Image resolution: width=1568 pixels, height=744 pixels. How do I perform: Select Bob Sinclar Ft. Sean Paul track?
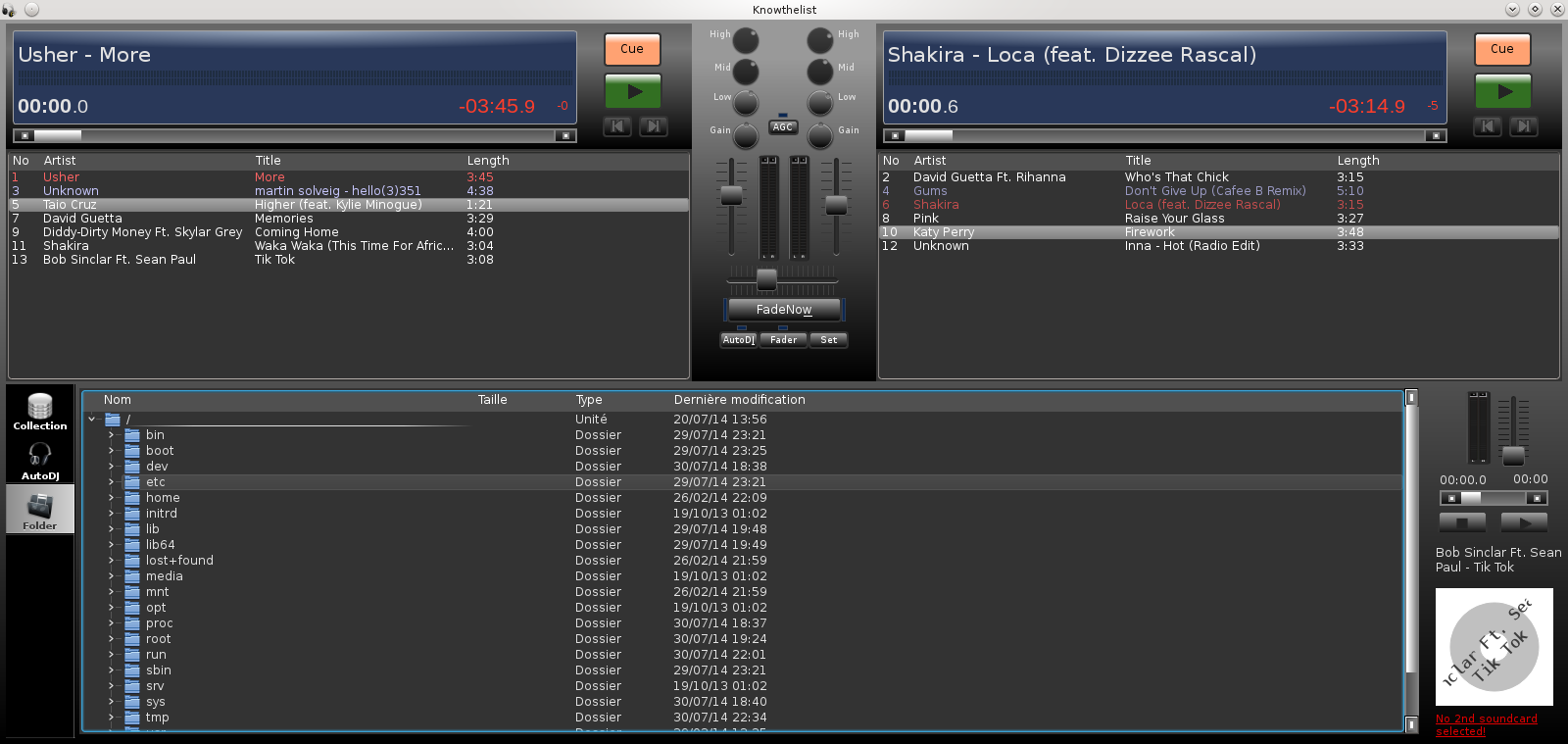[x=349, y=260]
